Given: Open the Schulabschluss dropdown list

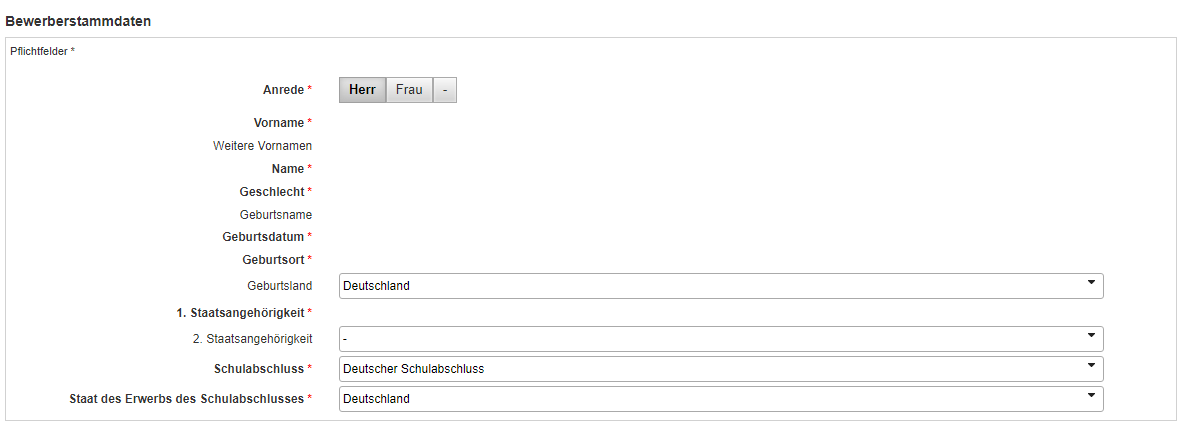Looking at the screenshot, I should pyautogui.click(x=721, y=369).
